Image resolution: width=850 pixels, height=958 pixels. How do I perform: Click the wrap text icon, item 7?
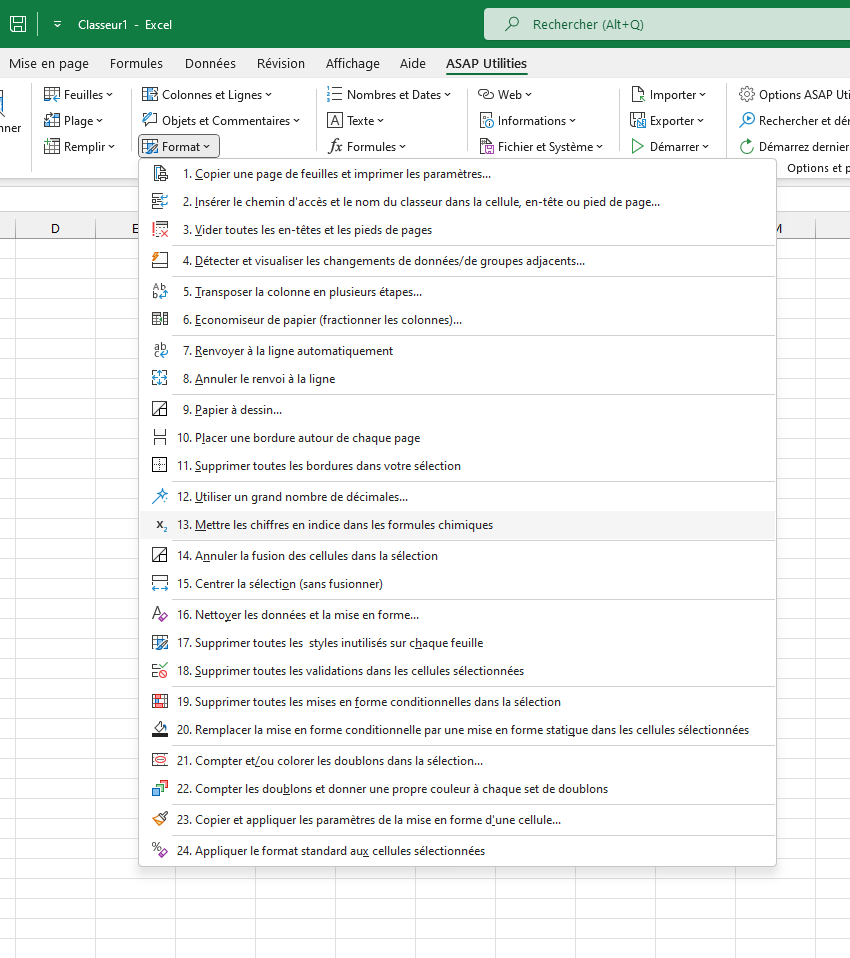tap(160, 350)
